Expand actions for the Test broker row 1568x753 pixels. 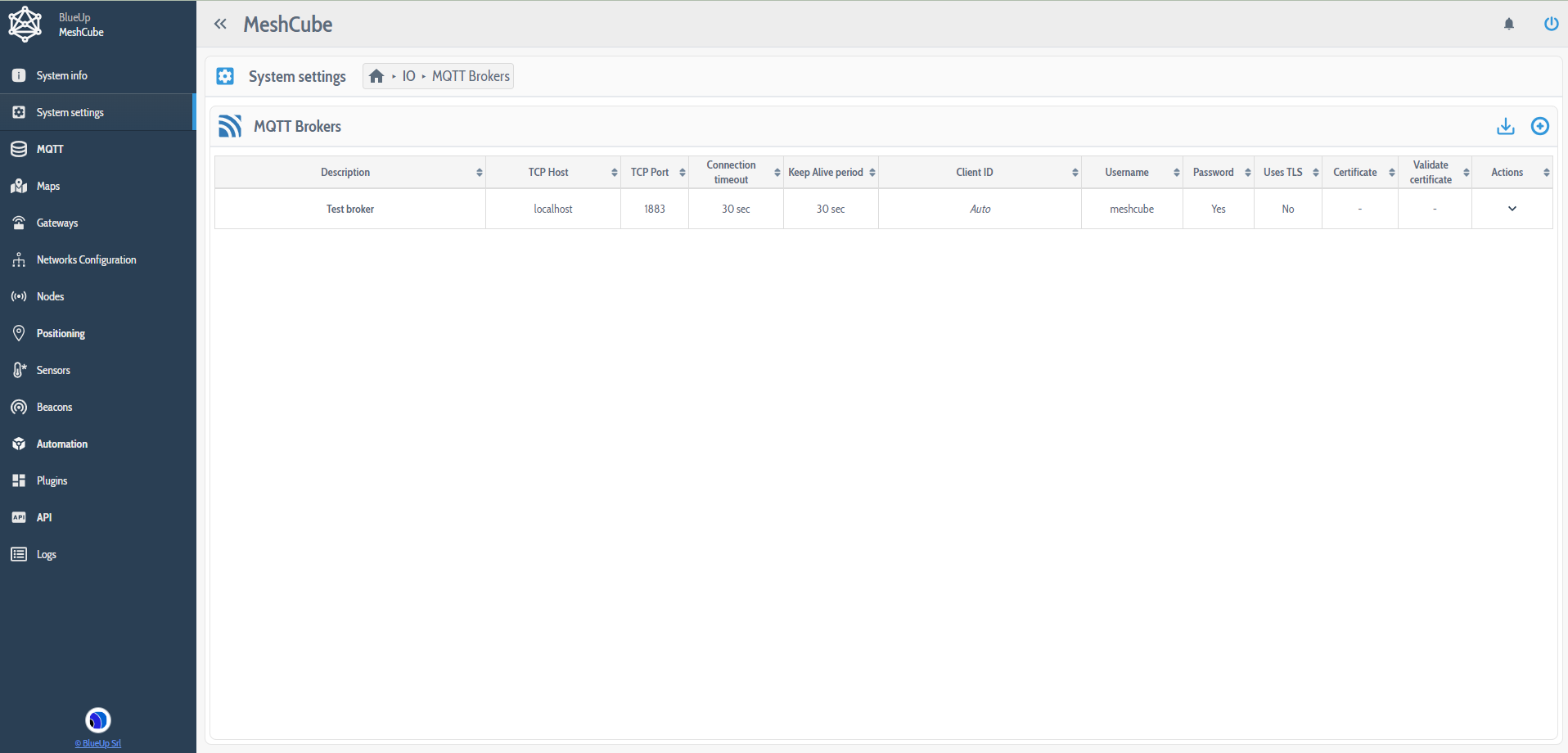click(x=1512, y=209)
